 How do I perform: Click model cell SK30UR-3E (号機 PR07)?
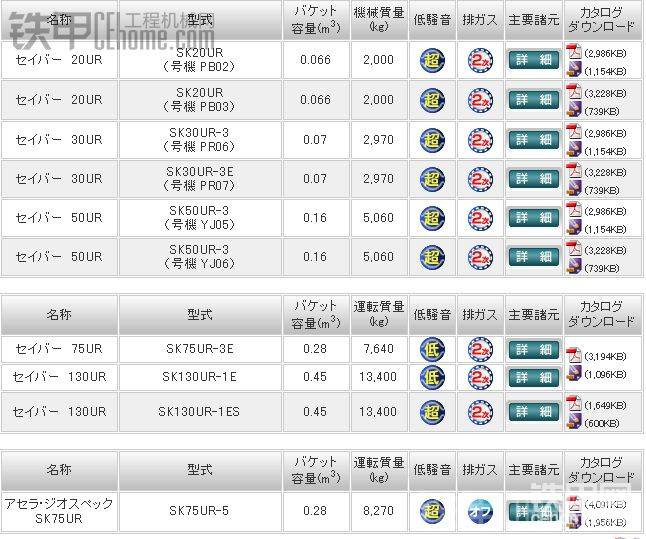(200, 179)
